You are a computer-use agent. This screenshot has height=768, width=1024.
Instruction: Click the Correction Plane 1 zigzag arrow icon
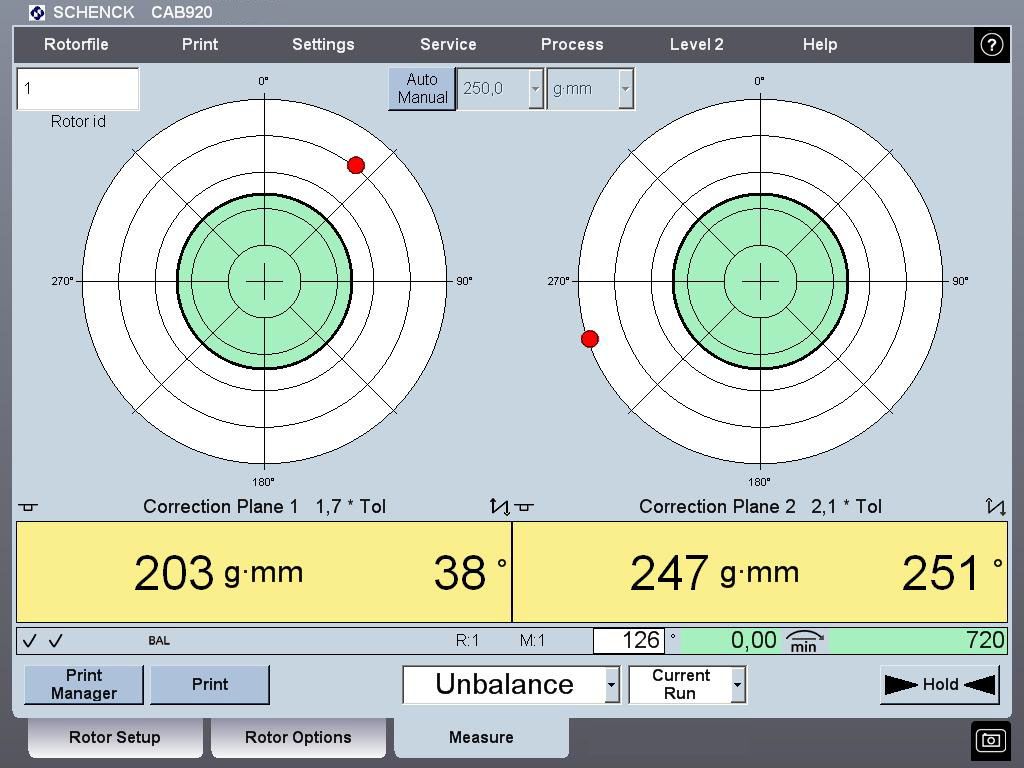pyautogui.click(x=499, y=507)
